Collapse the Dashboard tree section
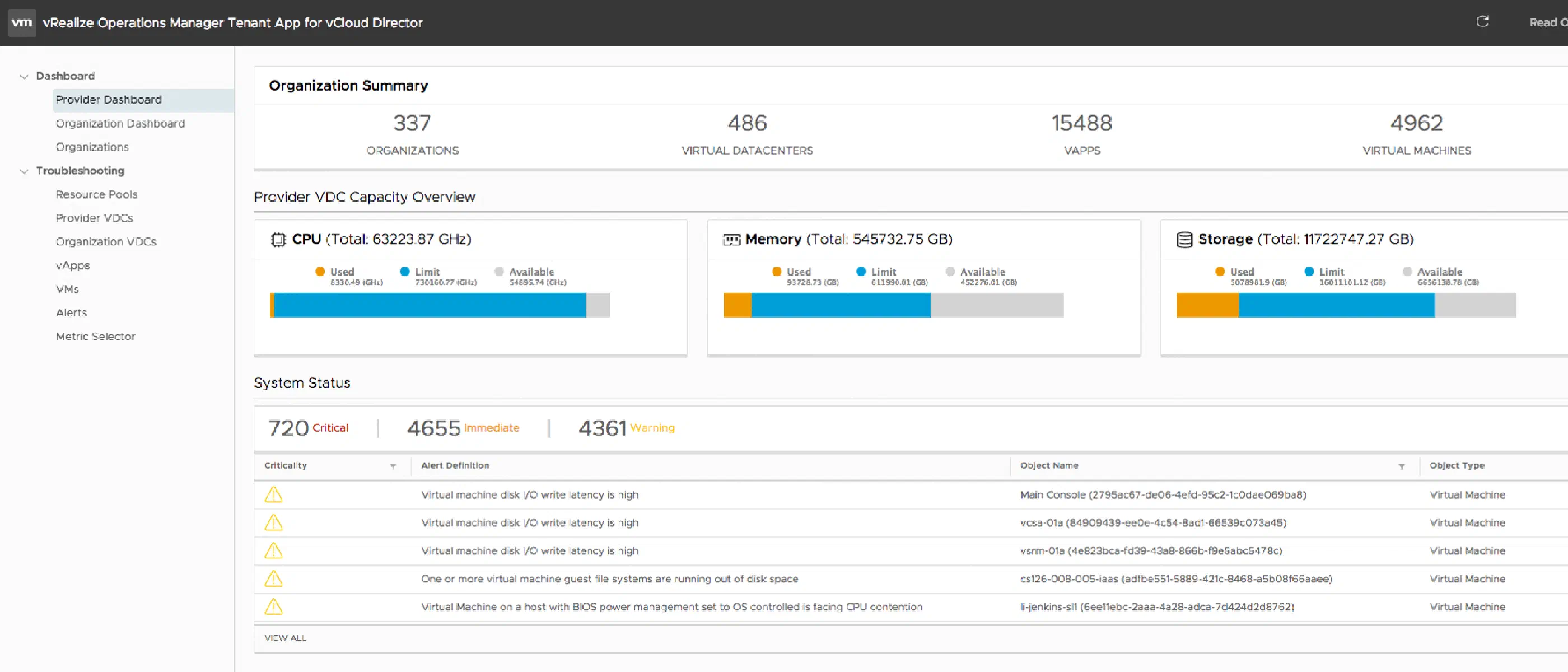 tap(24, 77)
